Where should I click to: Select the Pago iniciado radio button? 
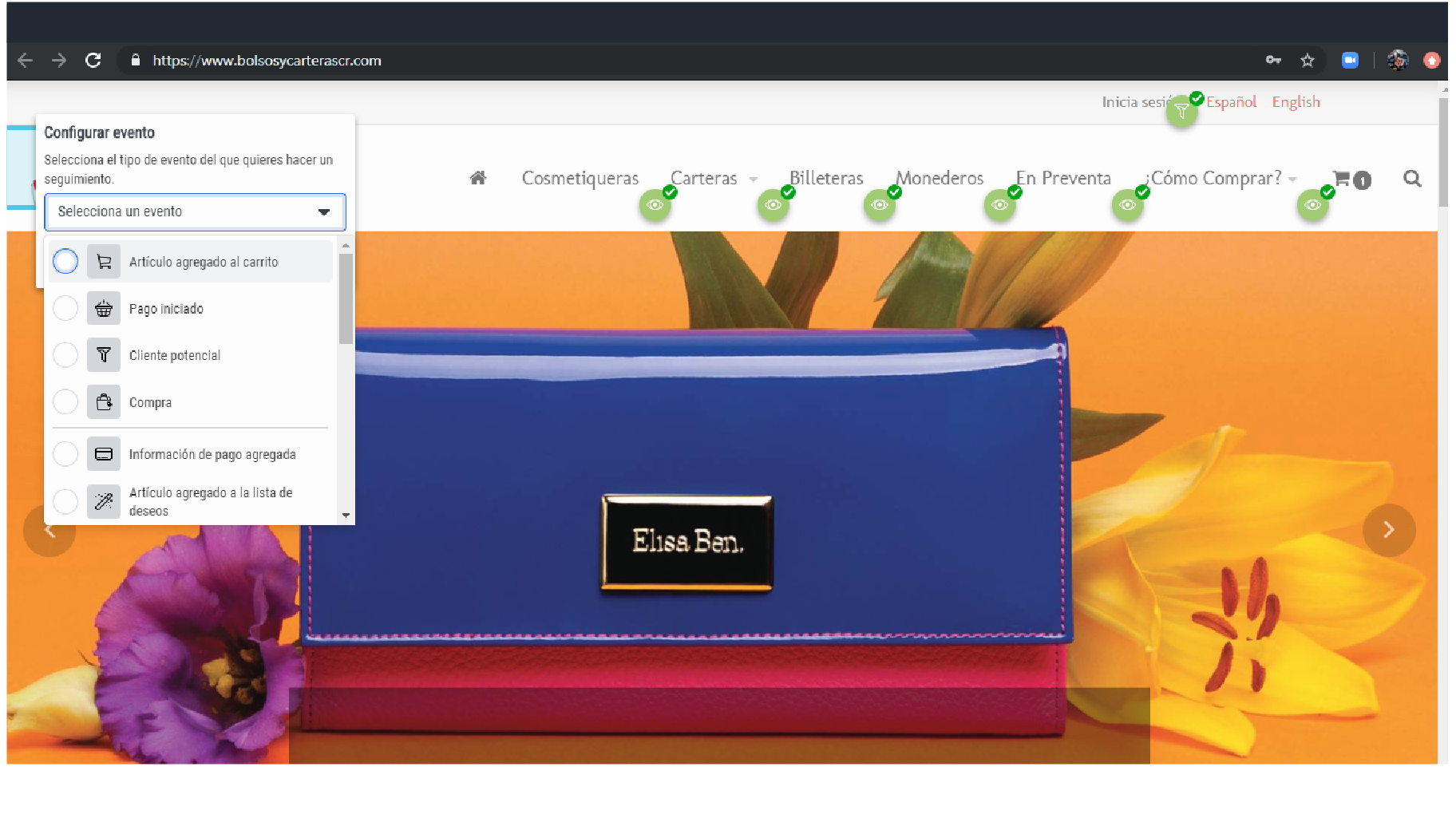65,308
